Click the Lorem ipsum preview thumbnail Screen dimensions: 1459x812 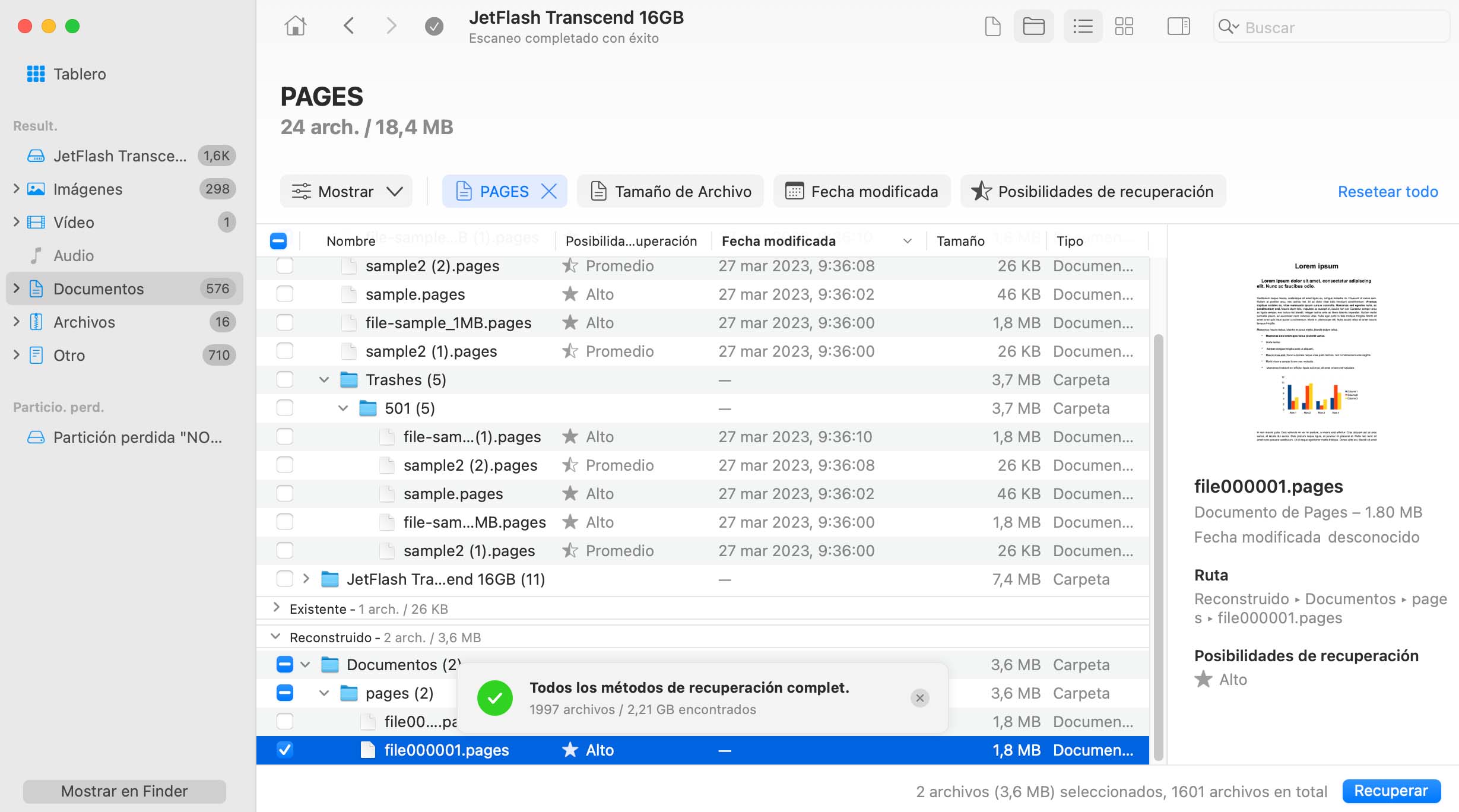pos(1316,353)
